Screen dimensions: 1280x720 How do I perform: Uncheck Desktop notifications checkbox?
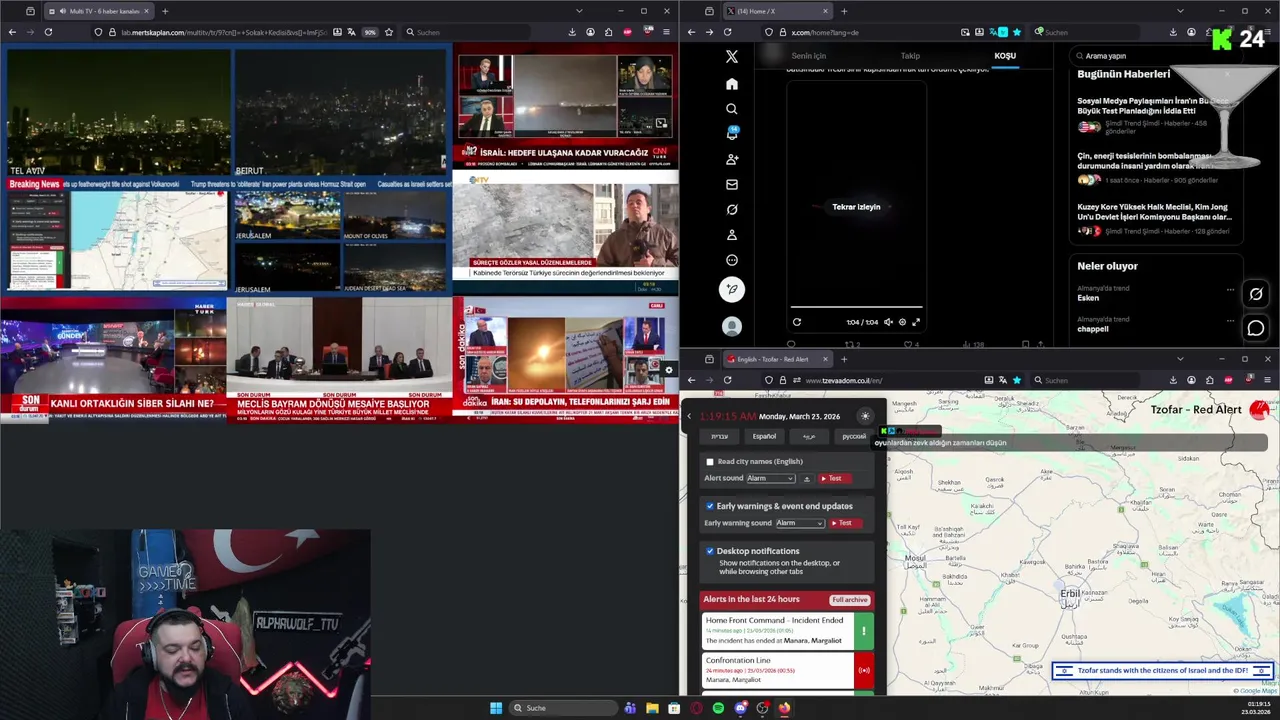tap(710, 551)
